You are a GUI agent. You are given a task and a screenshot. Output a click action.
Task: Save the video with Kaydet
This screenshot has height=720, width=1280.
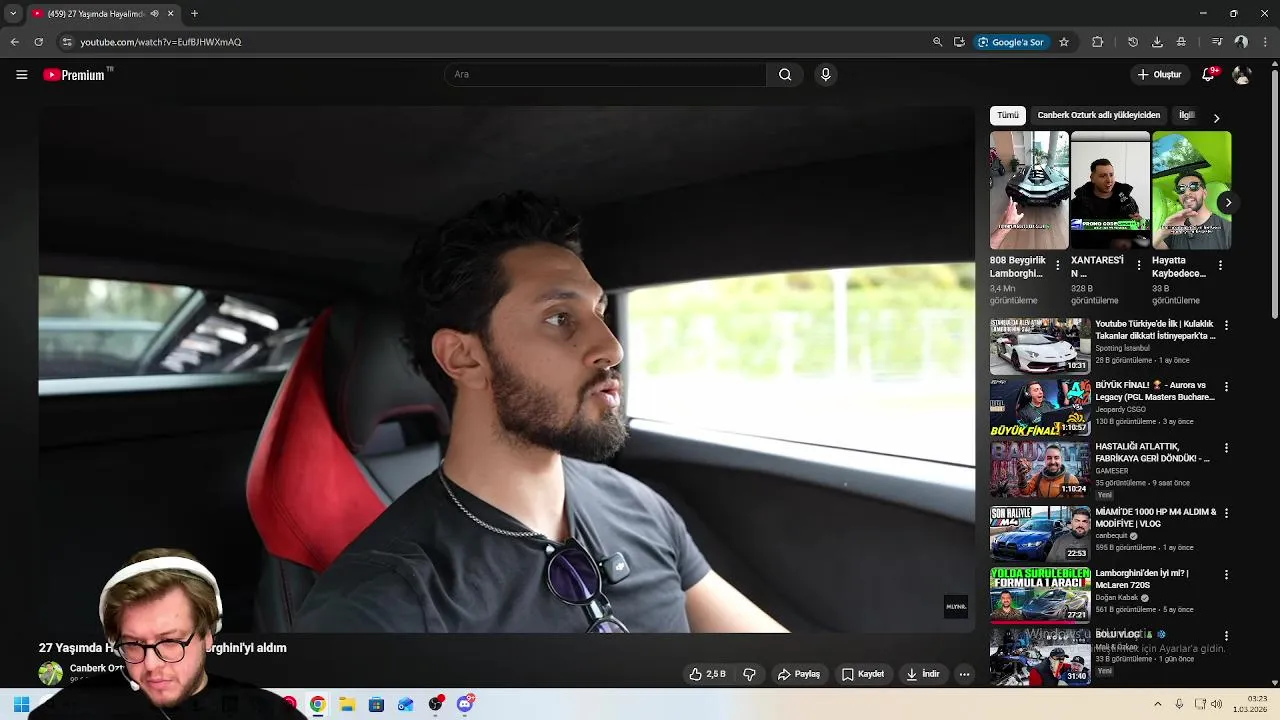click(862, 674)
